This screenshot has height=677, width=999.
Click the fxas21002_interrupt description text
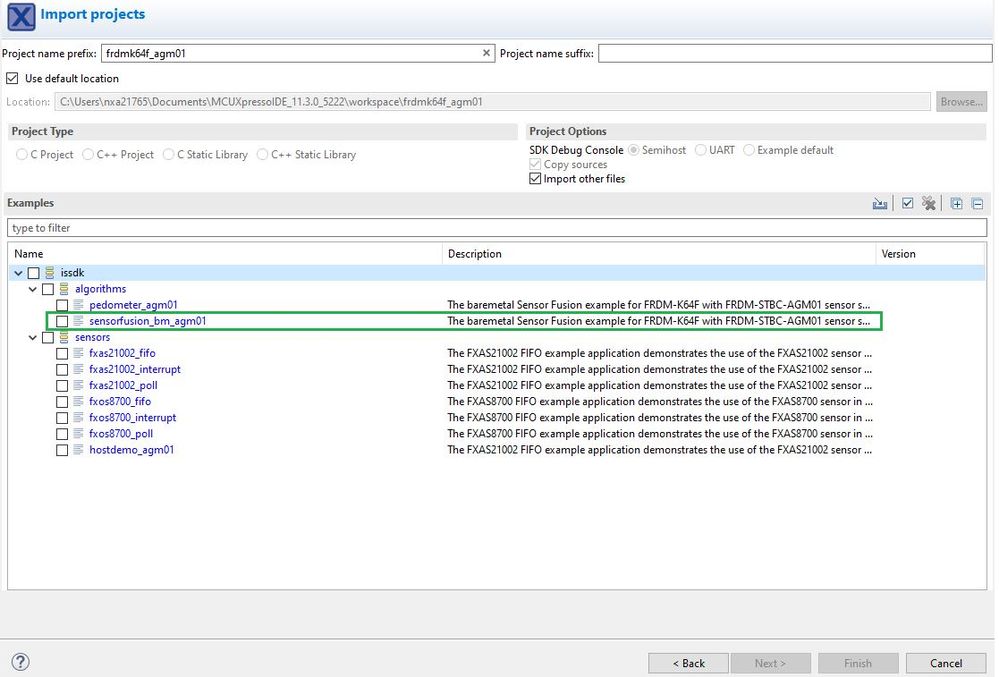click(659, 369)
